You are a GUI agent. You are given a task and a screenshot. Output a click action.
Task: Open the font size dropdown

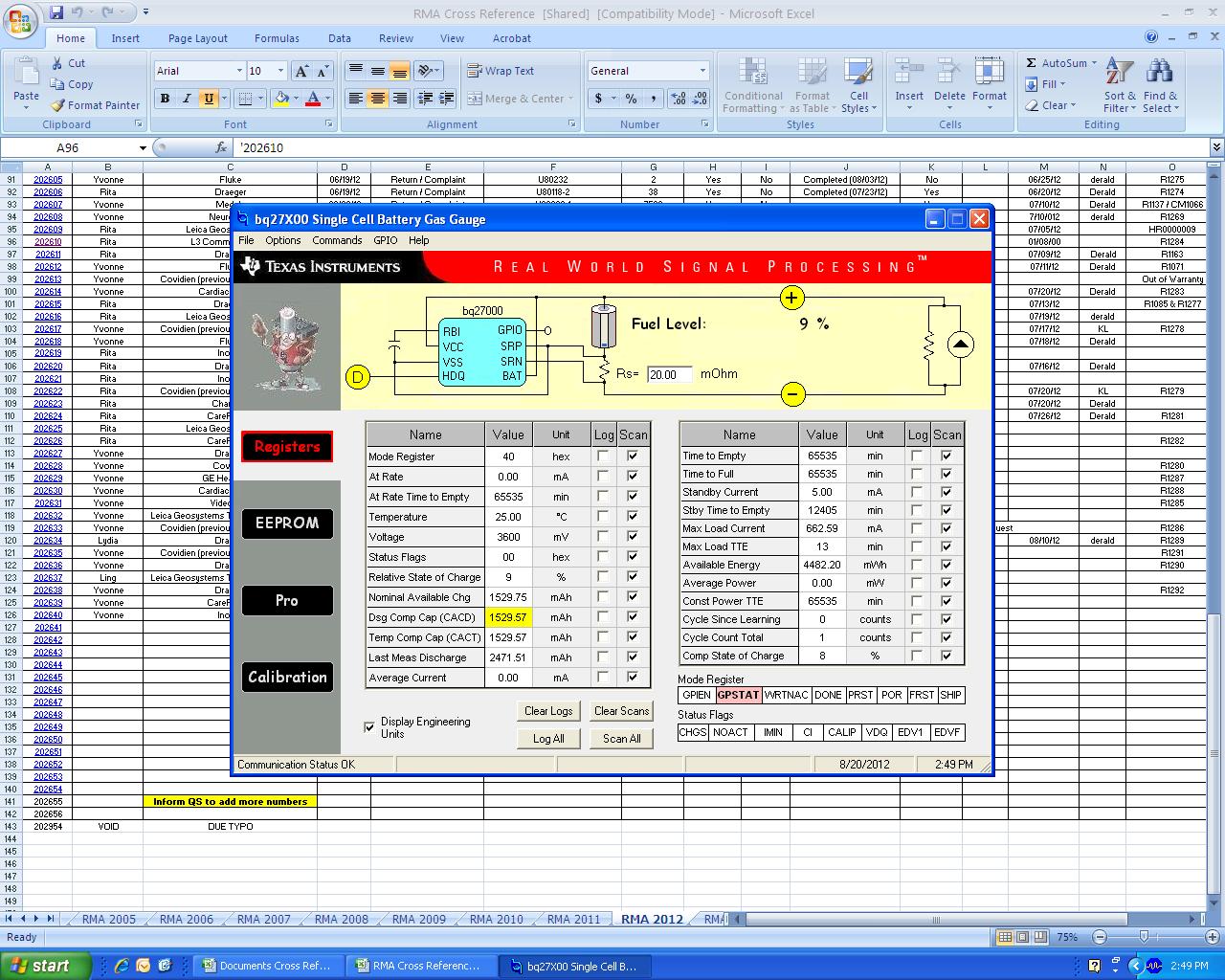pyautogui.click(x=280, y=71)
